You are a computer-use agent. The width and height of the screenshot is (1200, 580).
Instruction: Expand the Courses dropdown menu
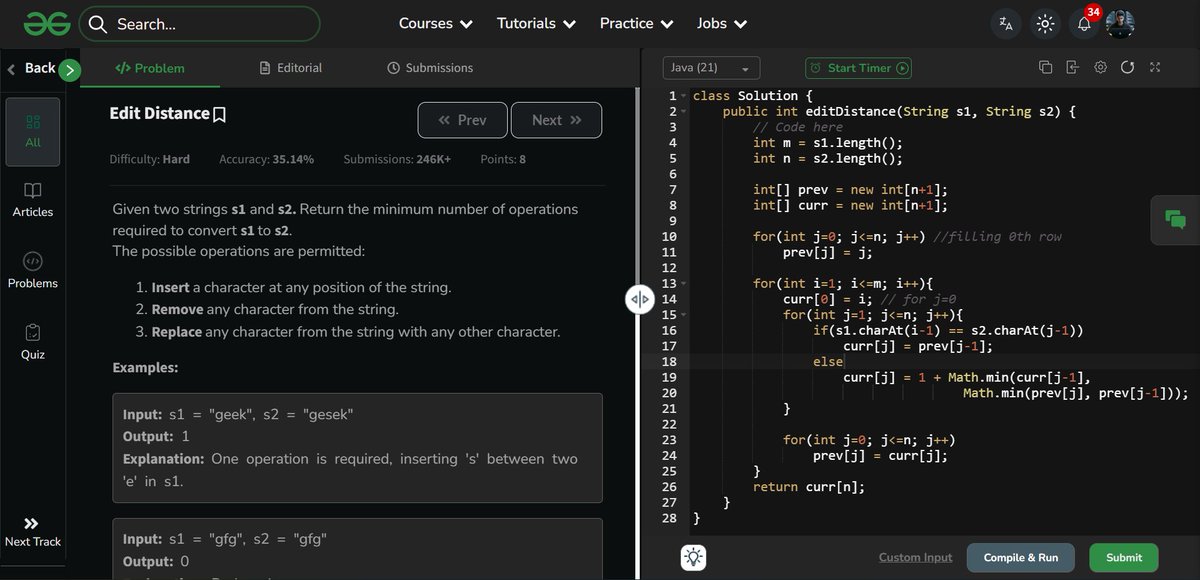pyautogui.click(x=435, y=23)
